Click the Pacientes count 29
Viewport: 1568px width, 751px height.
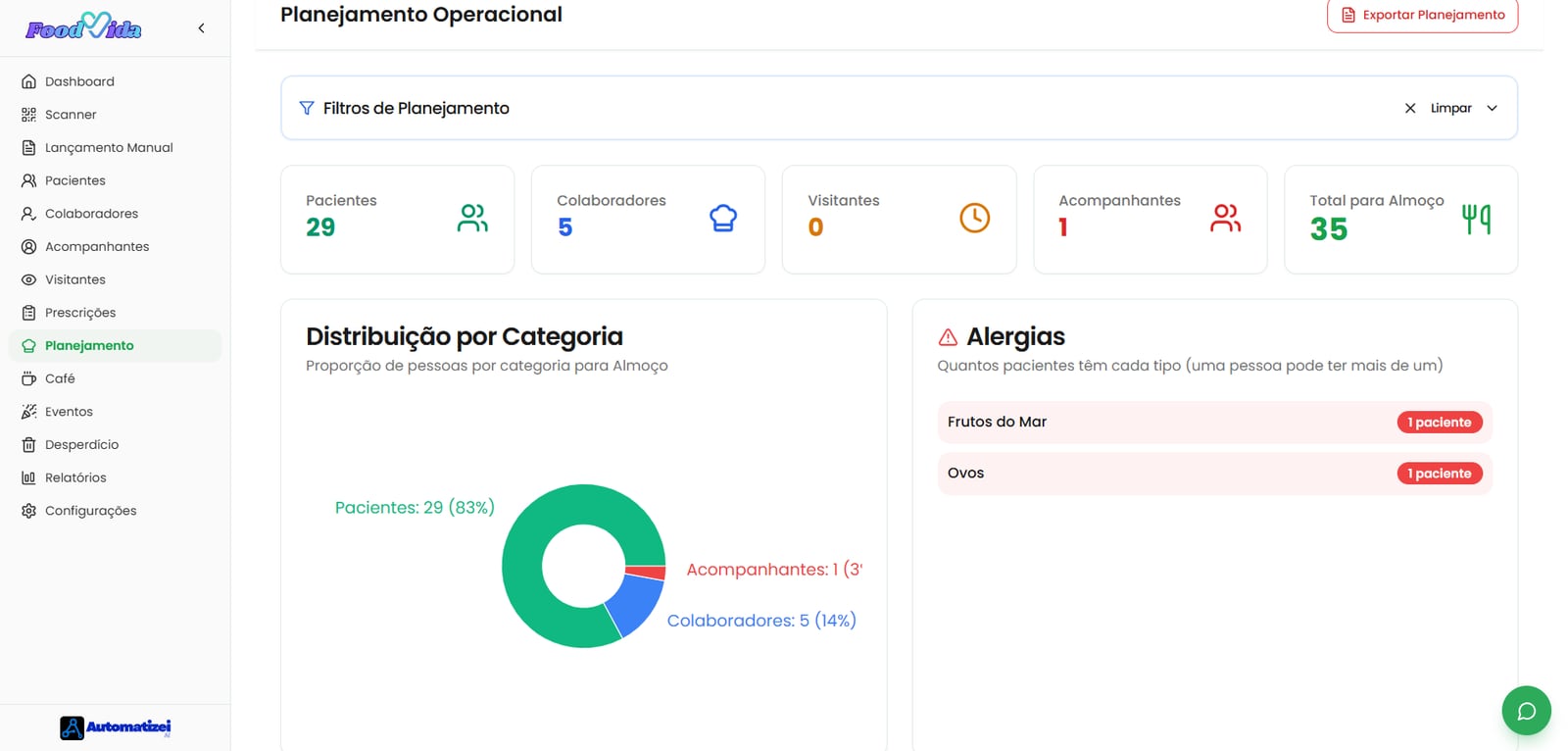pyautogui.click(x=320, y=227)
